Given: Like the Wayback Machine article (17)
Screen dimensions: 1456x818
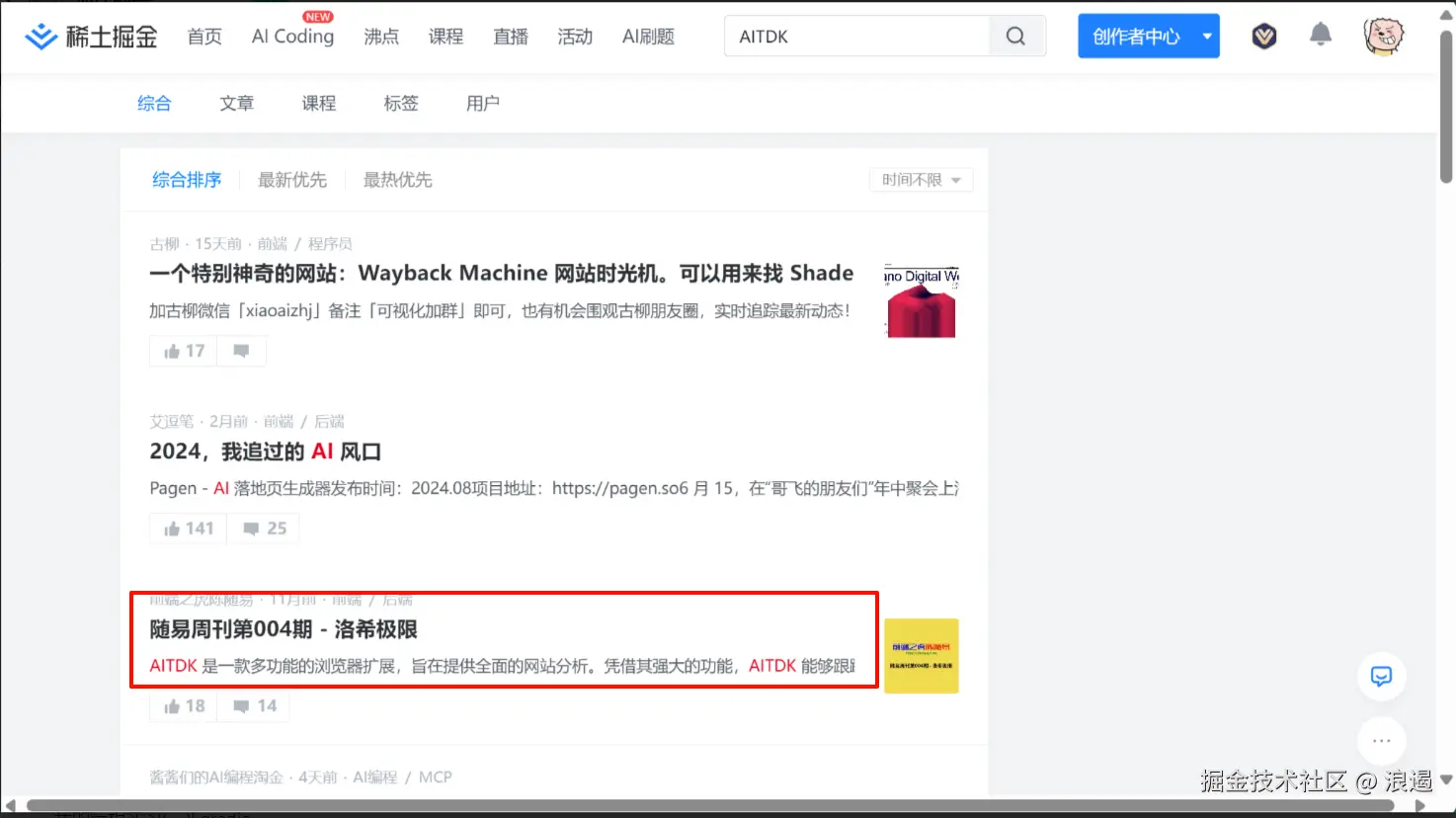Looking at the screenshot, I should [184, 351].
